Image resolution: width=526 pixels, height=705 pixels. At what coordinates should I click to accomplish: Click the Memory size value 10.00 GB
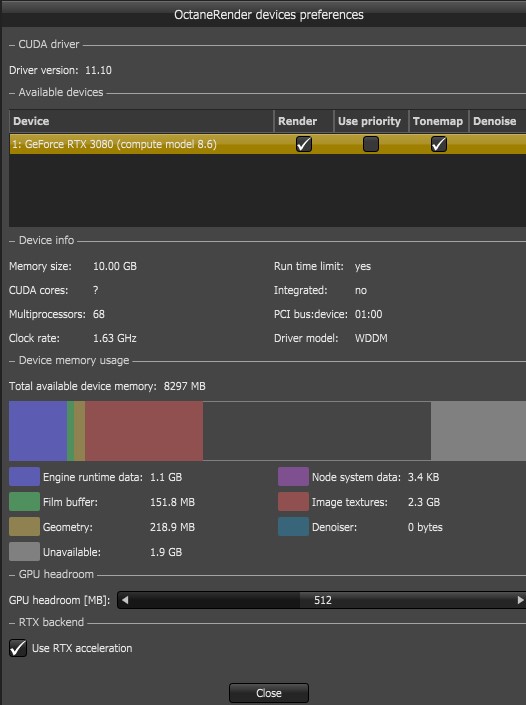pyautogui.click(x=115, y=266)
